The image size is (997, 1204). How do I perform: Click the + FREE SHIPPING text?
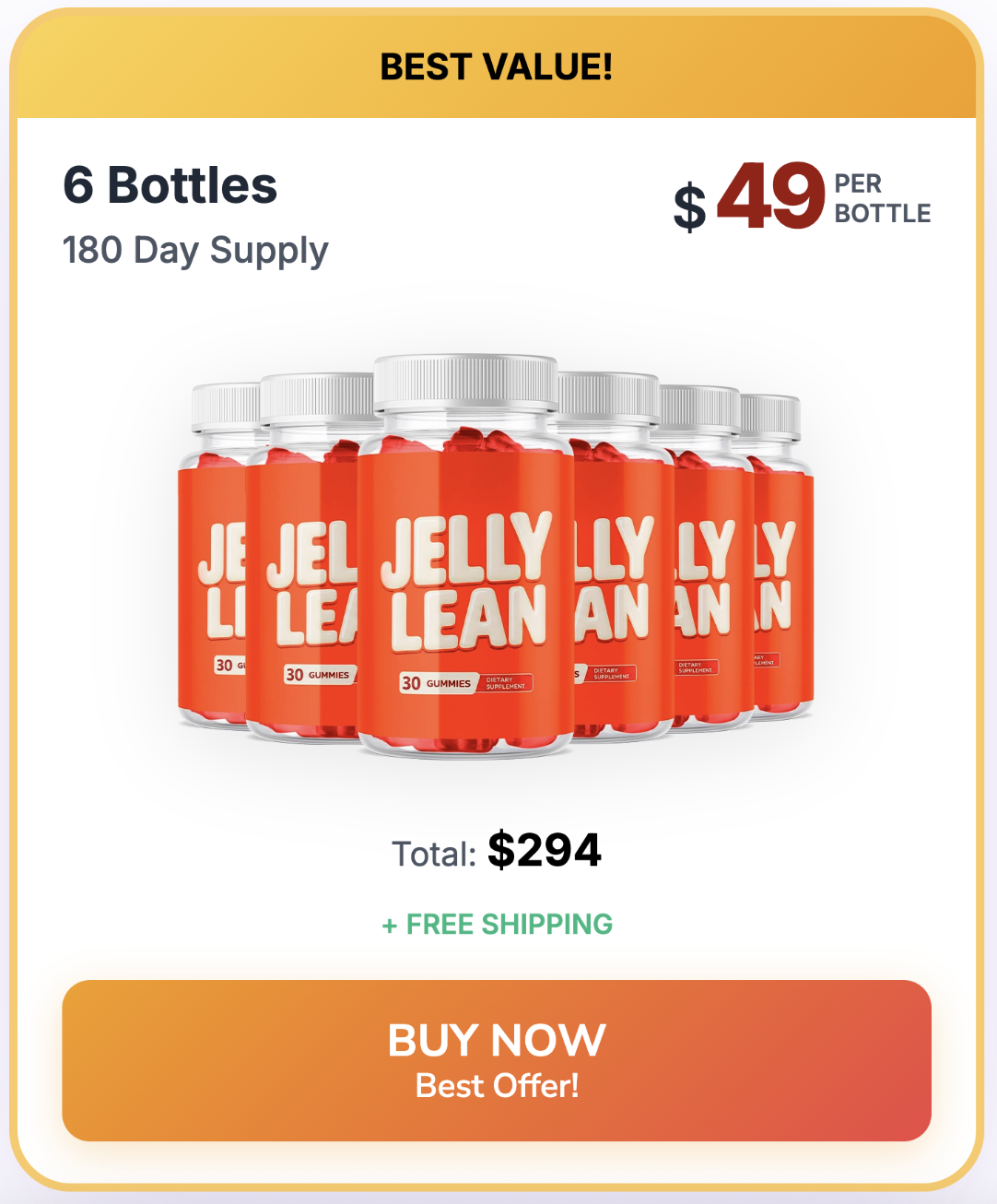click(498, 924)
